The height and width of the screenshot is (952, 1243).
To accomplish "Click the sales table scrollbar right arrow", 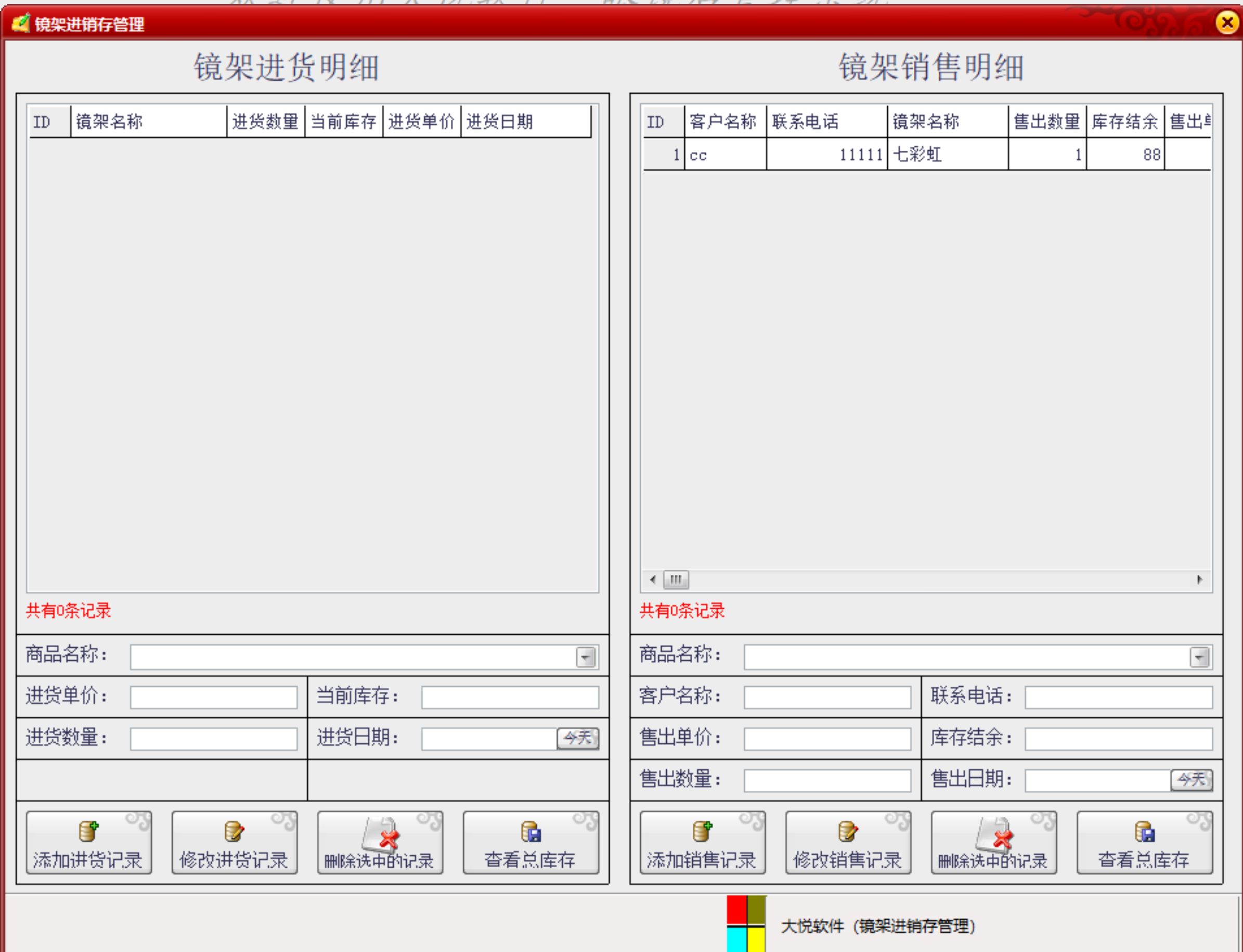I will click(x=1200, y=579).
